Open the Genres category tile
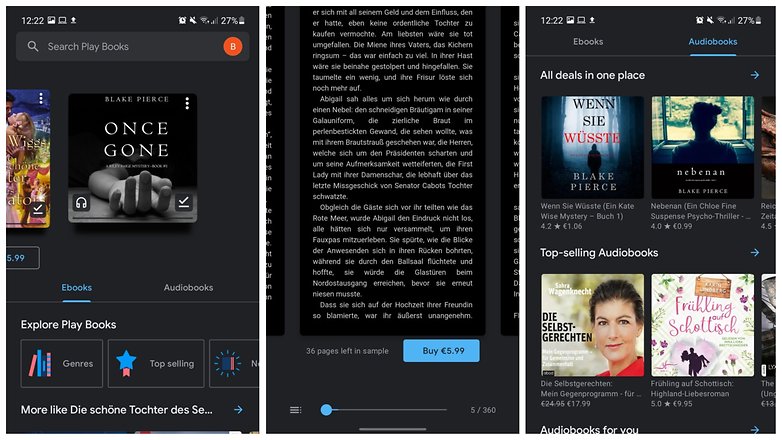Image resolution: width=782 pixels, height=440 pixels. point(62,364)
